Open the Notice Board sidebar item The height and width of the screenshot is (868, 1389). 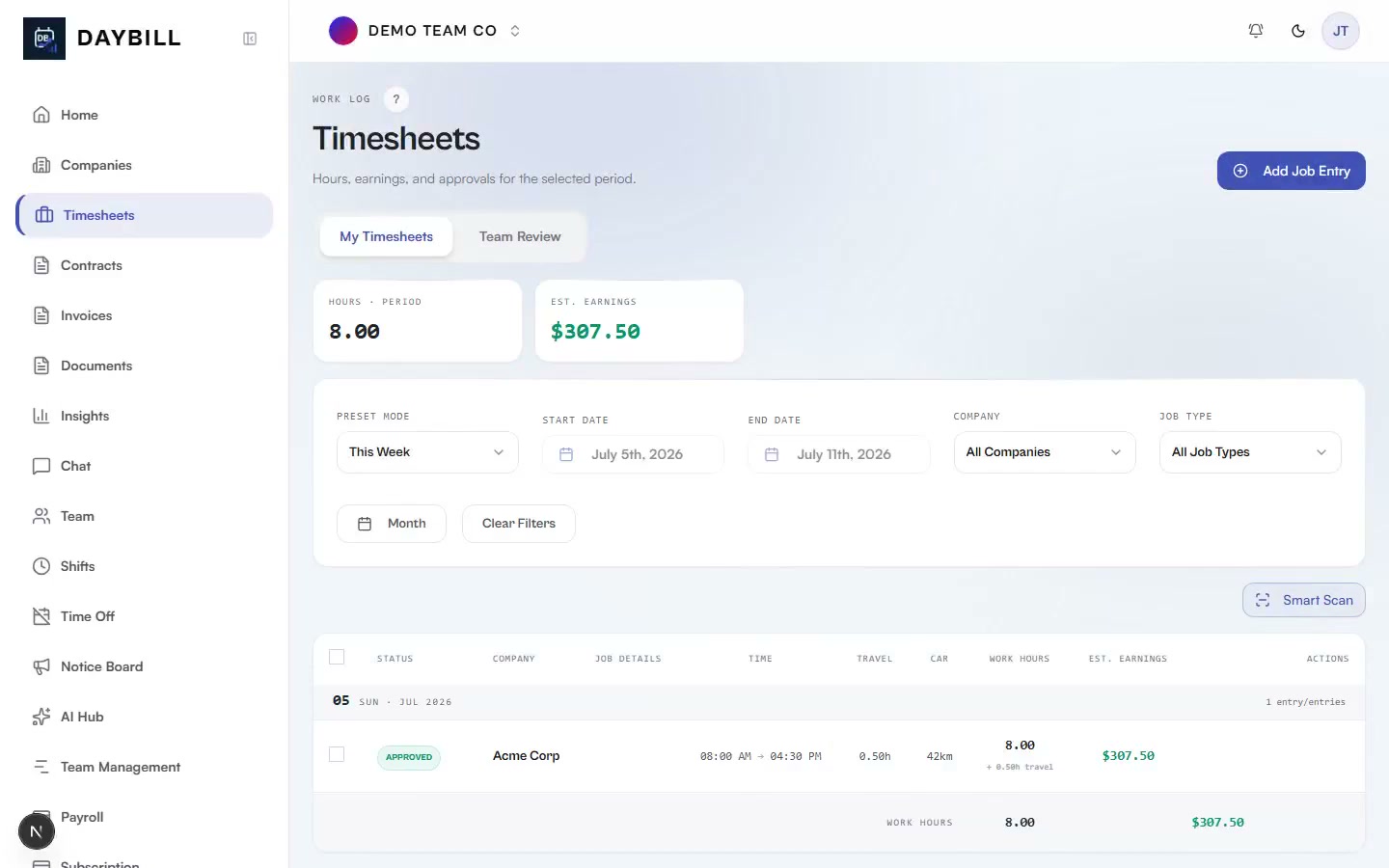145,666
